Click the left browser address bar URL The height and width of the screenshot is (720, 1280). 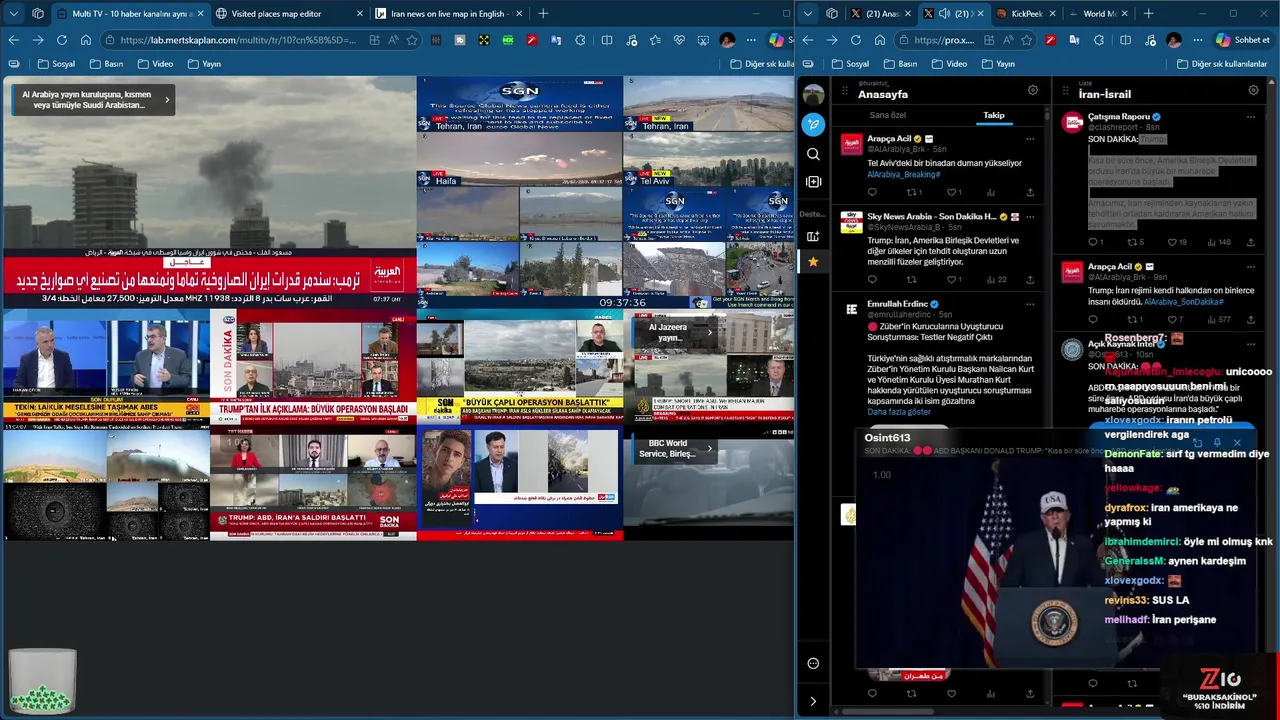pyautogui.click(x=238, y=40)
